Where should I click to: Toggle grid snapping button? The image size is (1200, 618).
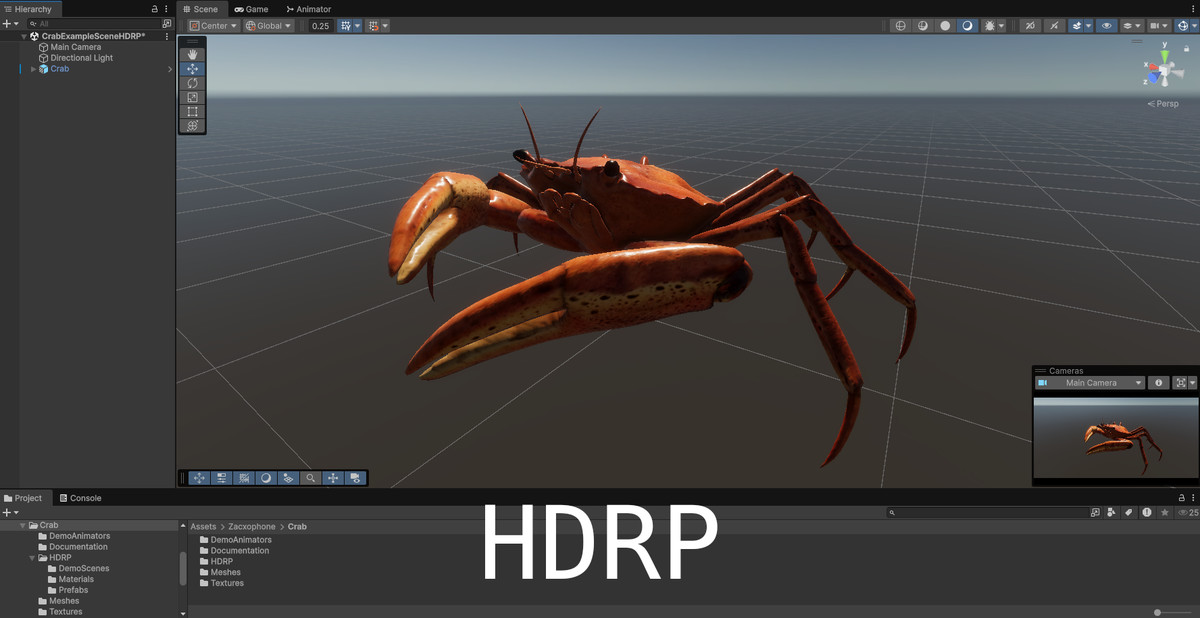[372, 26]
